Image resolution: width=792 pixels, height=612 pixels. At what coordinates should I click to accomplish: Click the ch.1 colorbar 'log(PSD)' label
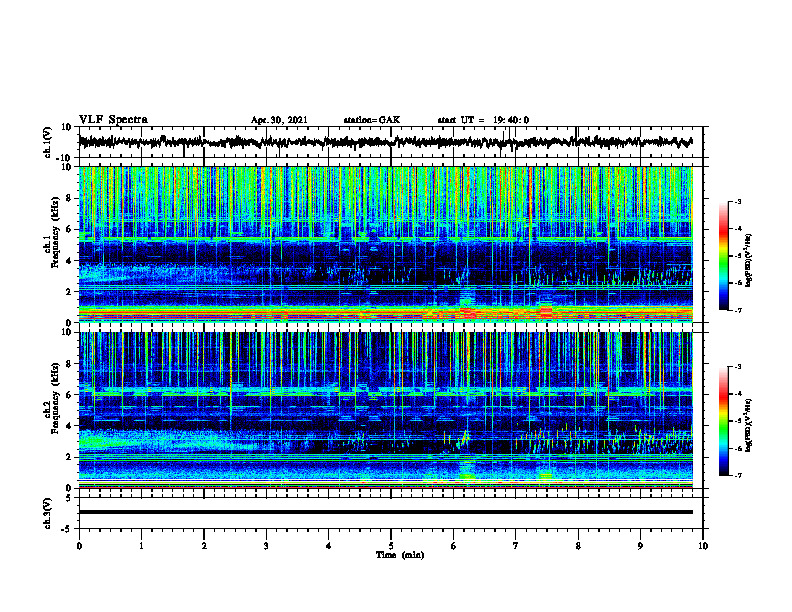coord(749,260)
